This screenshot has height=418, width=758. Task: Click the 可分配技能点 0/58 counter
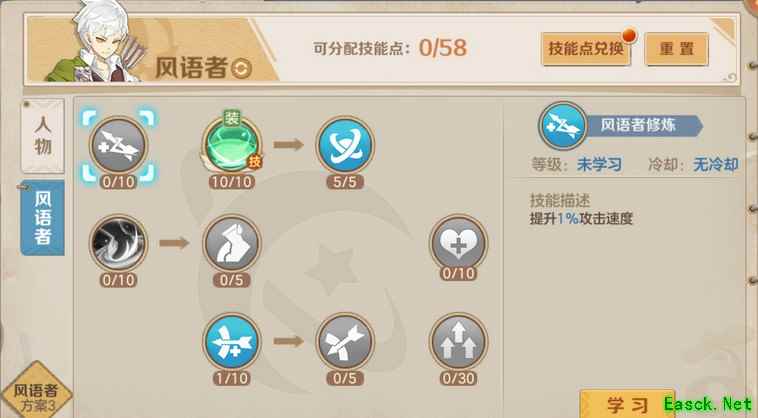[390, 48]
